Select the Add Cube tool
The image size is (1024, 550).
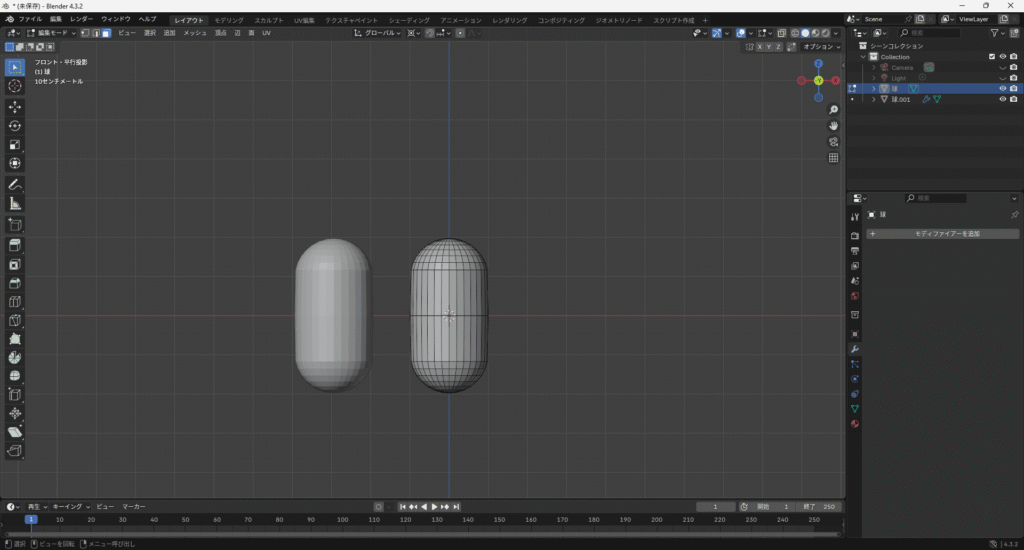click(x=14, y=225)
